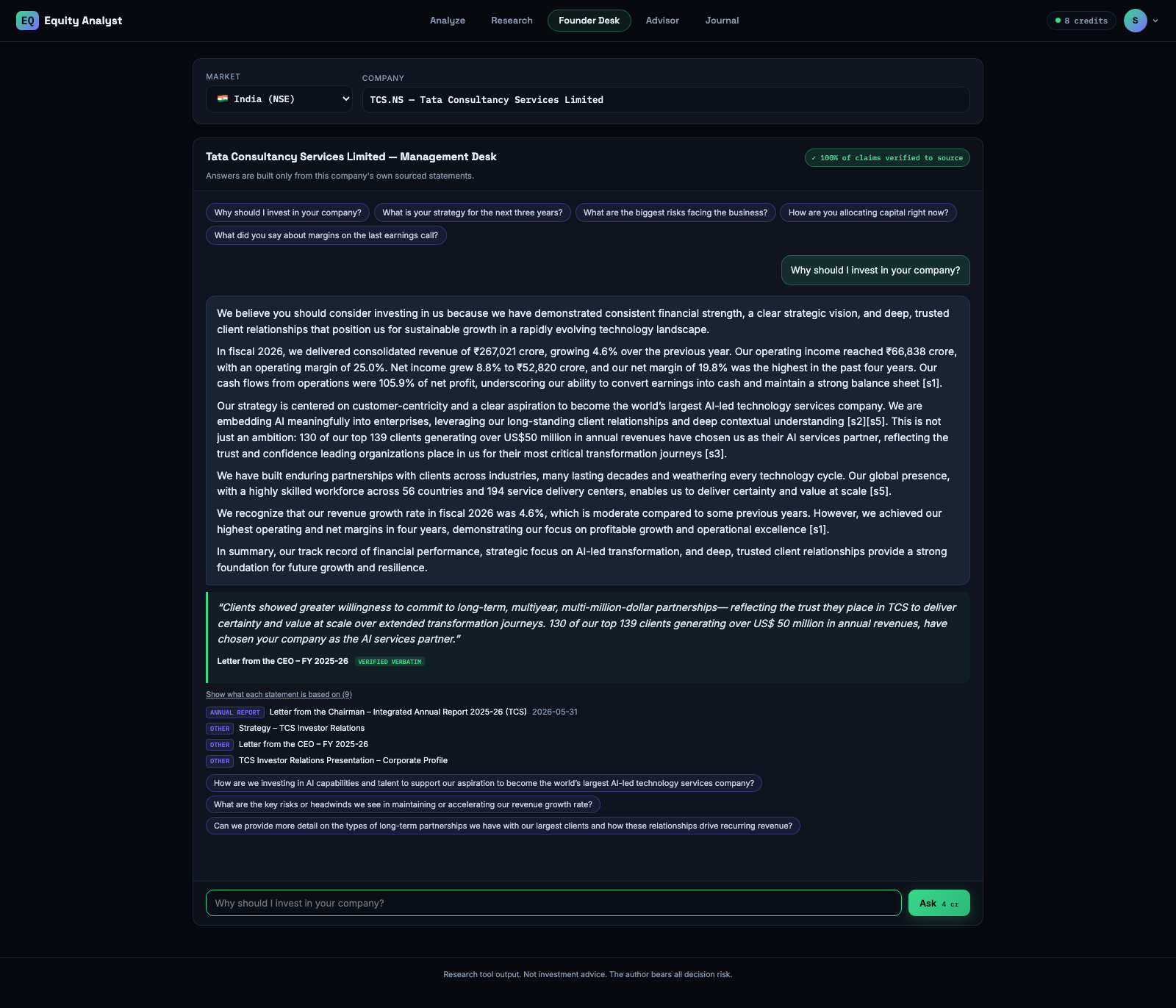Click the 100% of claims verified badge
Viewport: 1176px width, 1008px height.
pyautogui.click(x=887, y=158)
